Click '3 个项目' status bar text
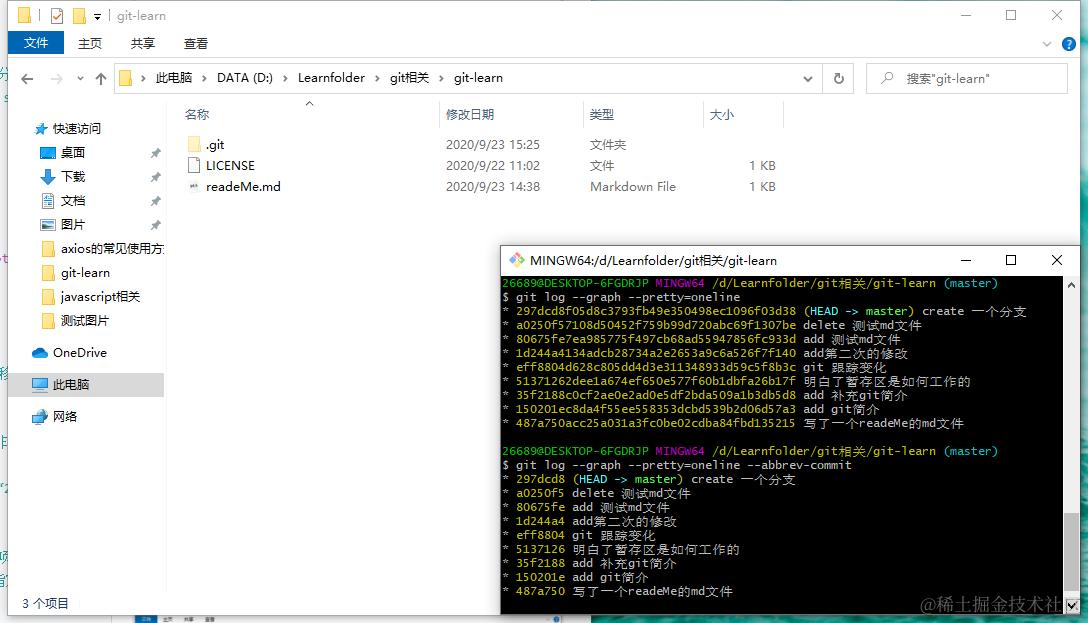 pyautogui.click(x=45, y=604)
